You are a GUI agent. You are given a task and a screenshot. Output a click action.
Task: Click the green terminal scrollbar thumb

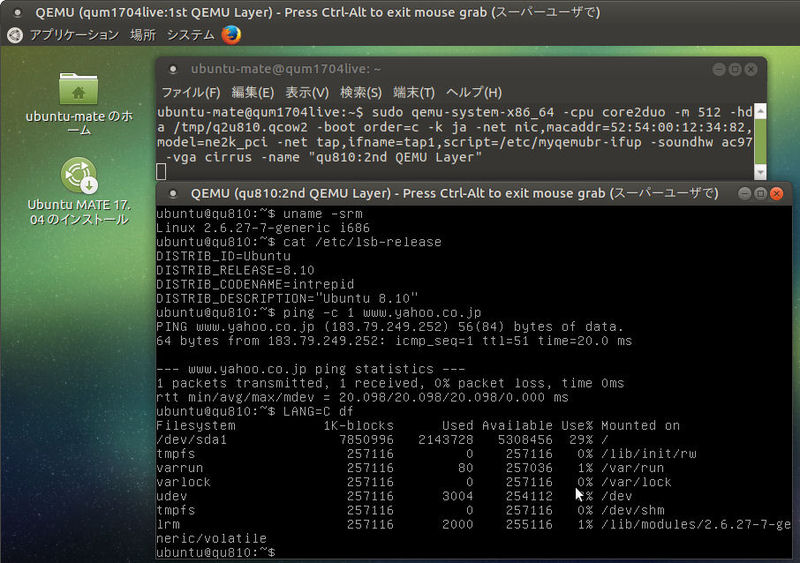click(760, 141)
